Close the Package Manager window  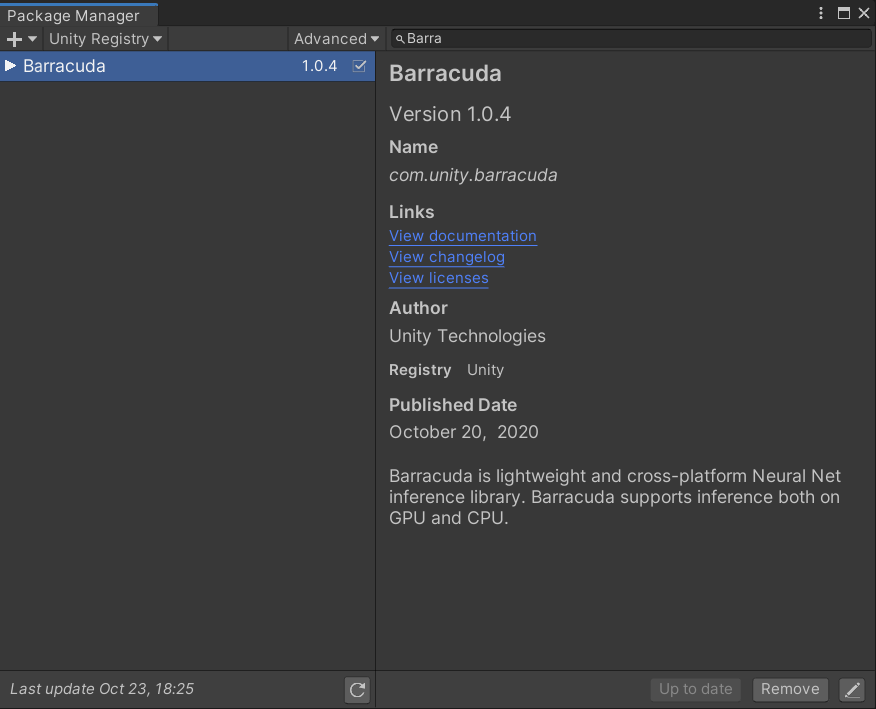tap(864, 13)
